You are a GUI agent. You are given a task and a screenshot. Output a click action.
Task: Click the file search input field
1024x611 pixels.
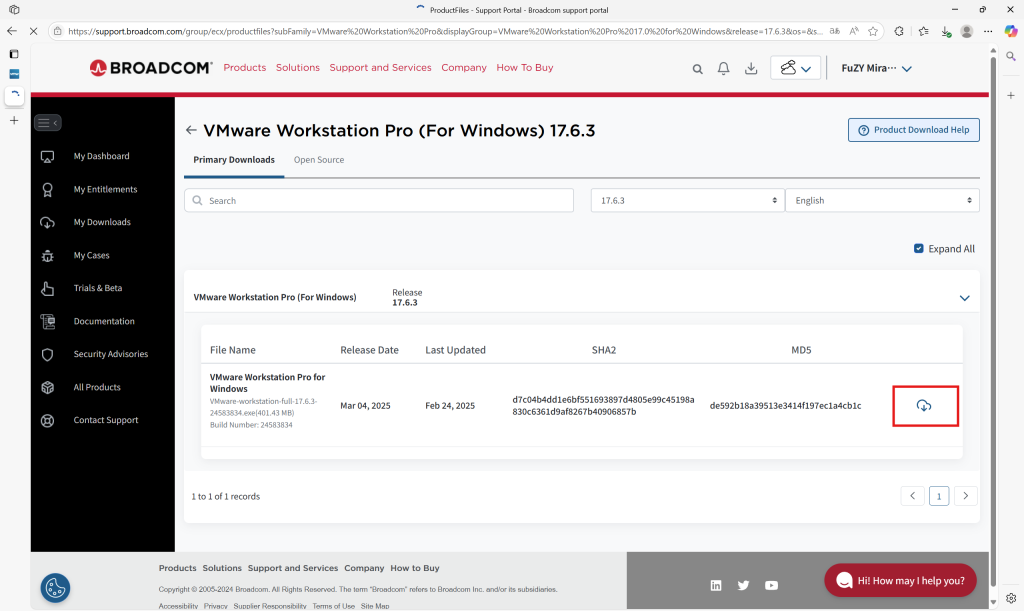[379, 200]
